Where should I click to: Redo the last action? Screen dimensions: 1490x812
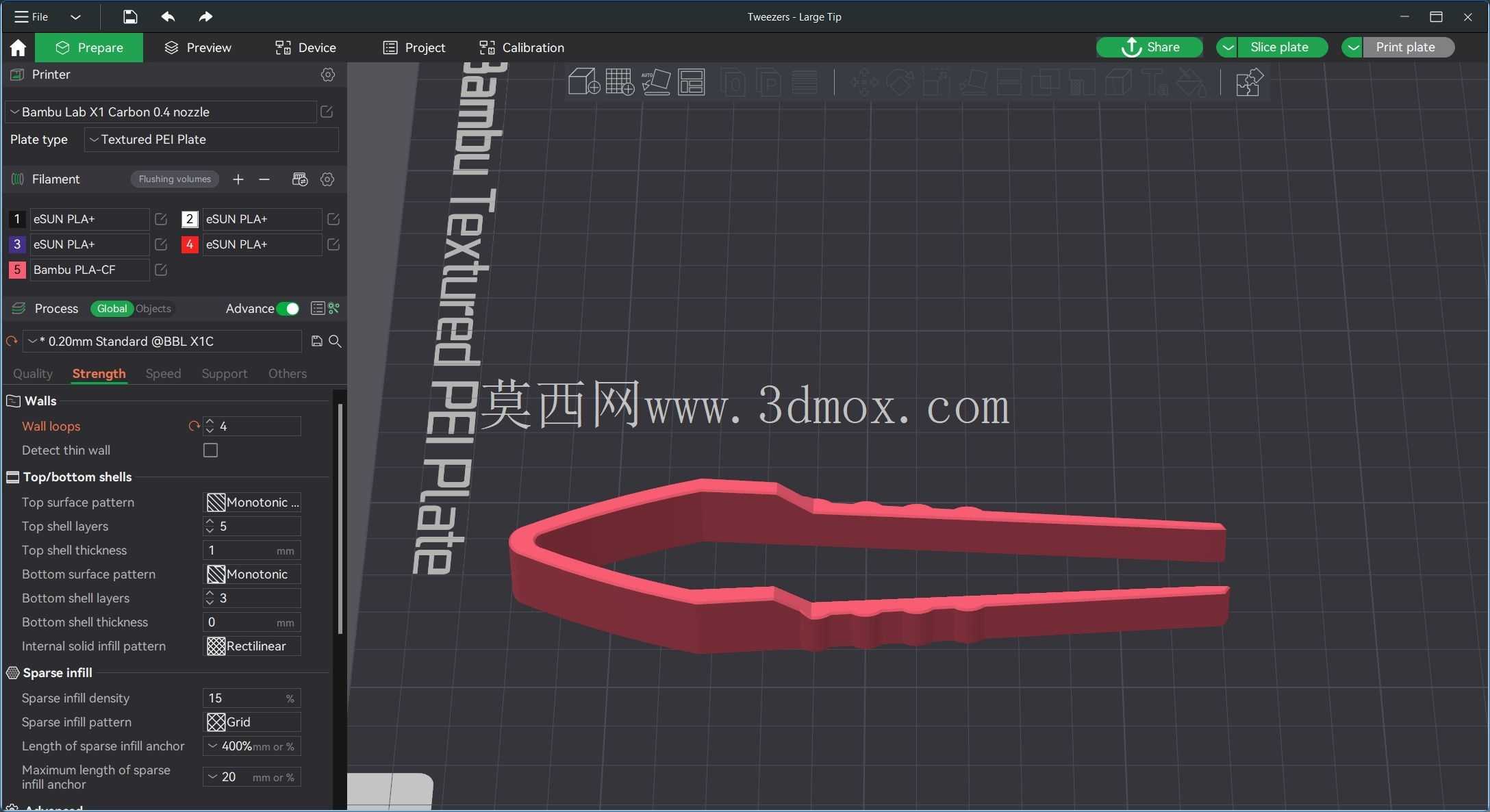point(205,16)
